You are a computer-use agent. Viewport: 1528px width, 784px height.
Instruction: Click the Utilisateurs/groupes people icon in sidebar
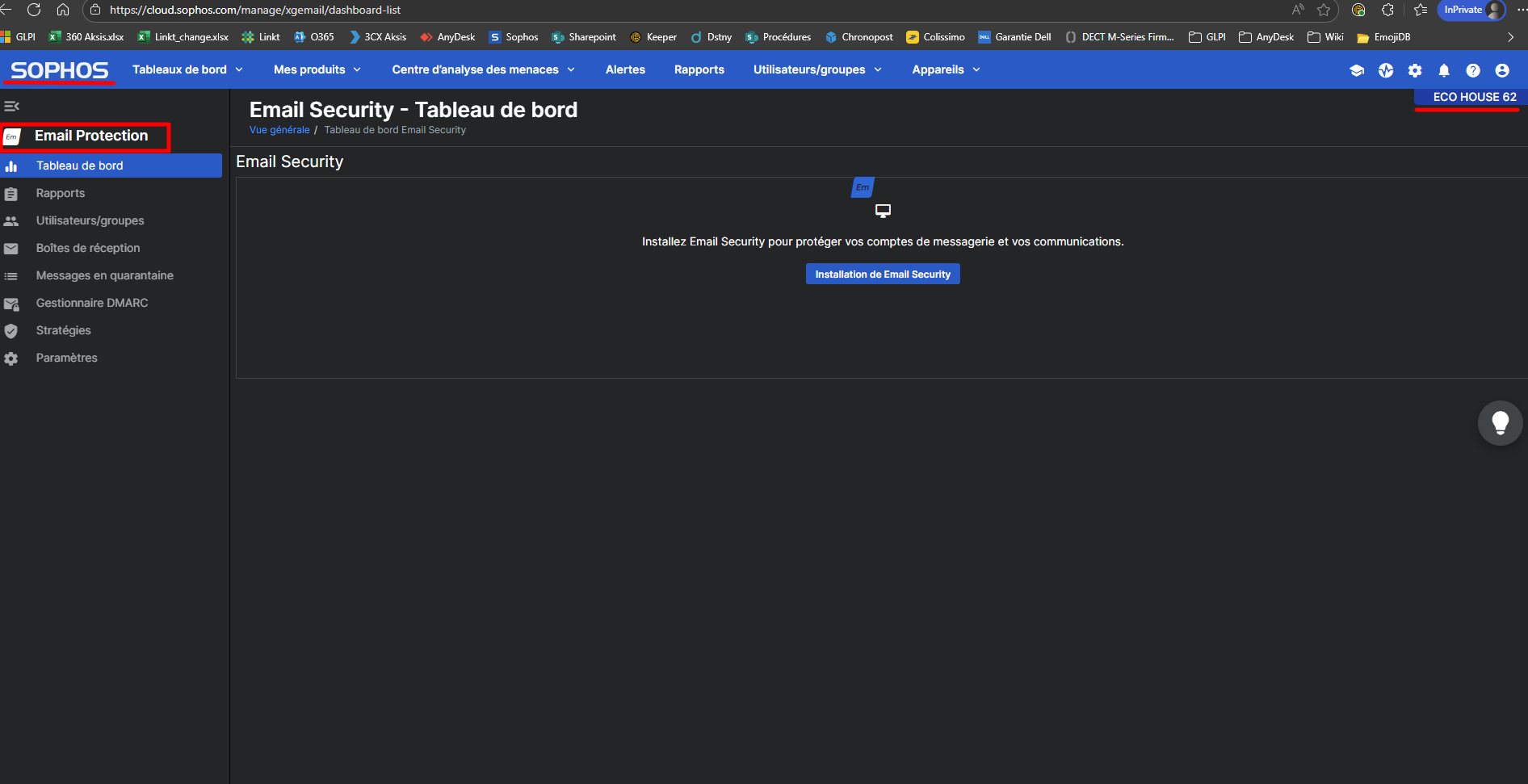pos(11,221)
